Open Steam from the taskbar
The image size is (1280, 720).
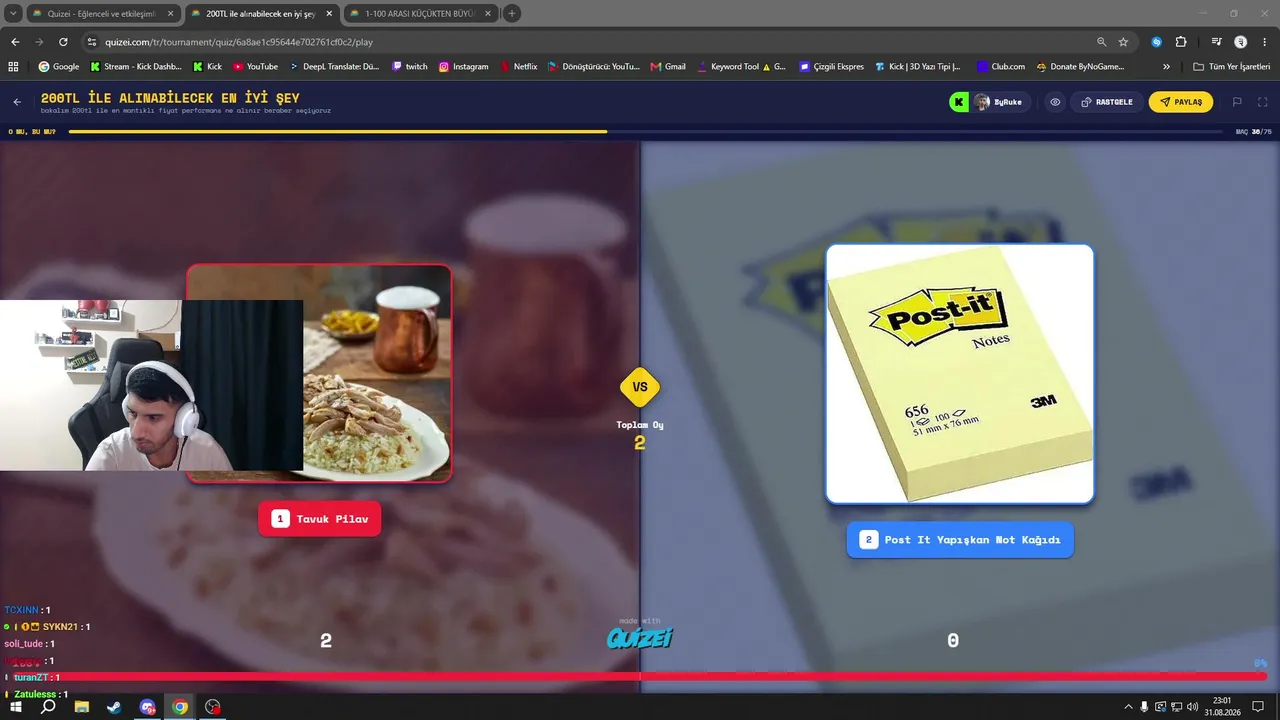114,707
